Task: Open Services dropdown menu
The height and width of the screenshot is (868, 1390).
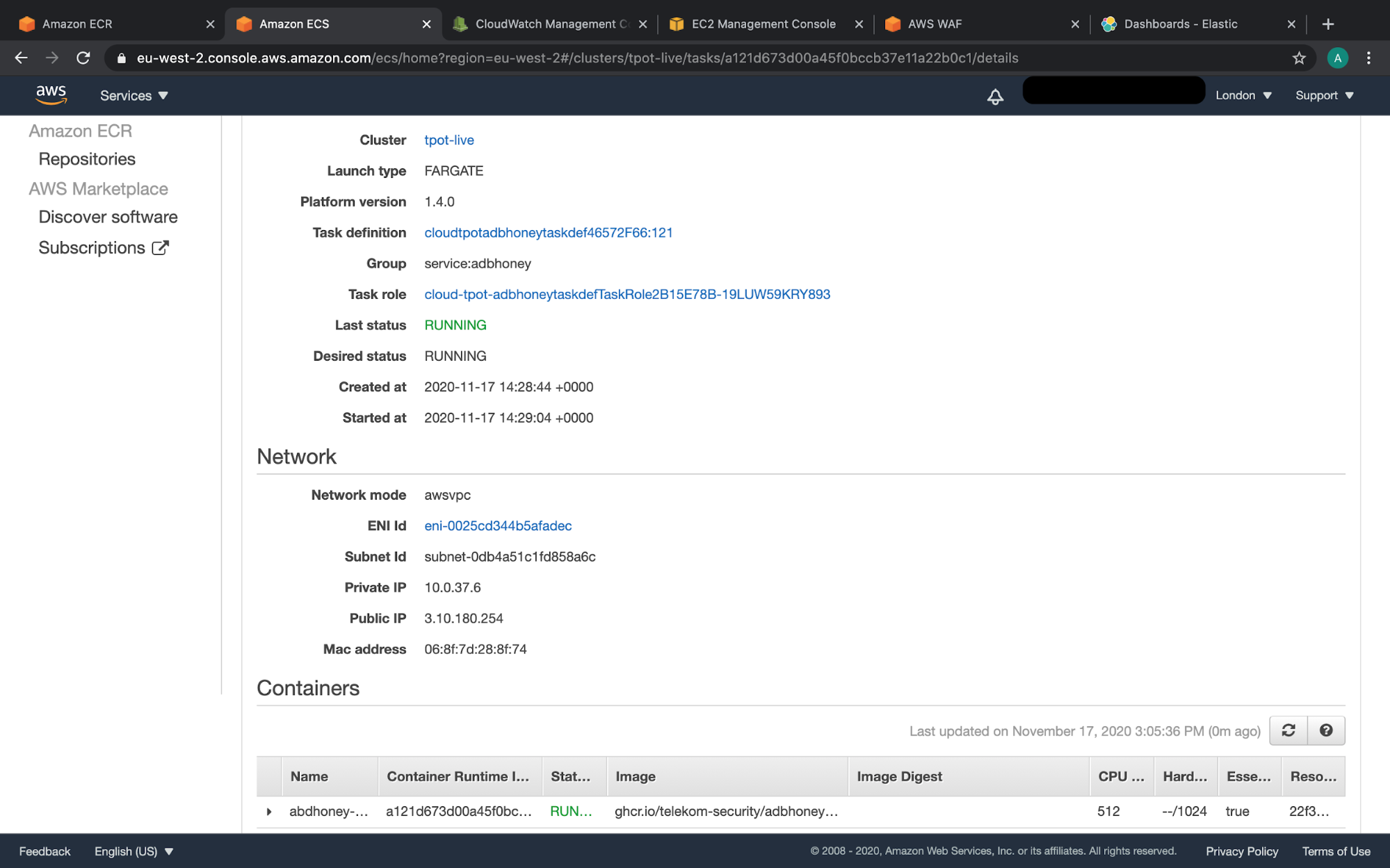Action: (x=134, y=96)
